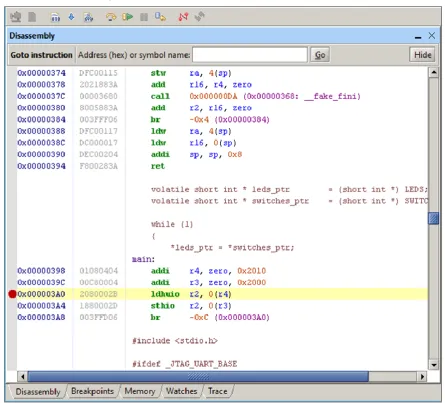Click the green Continue run icon
The height and width of the screenshot is (403, 445).
(x=127, y=17)
